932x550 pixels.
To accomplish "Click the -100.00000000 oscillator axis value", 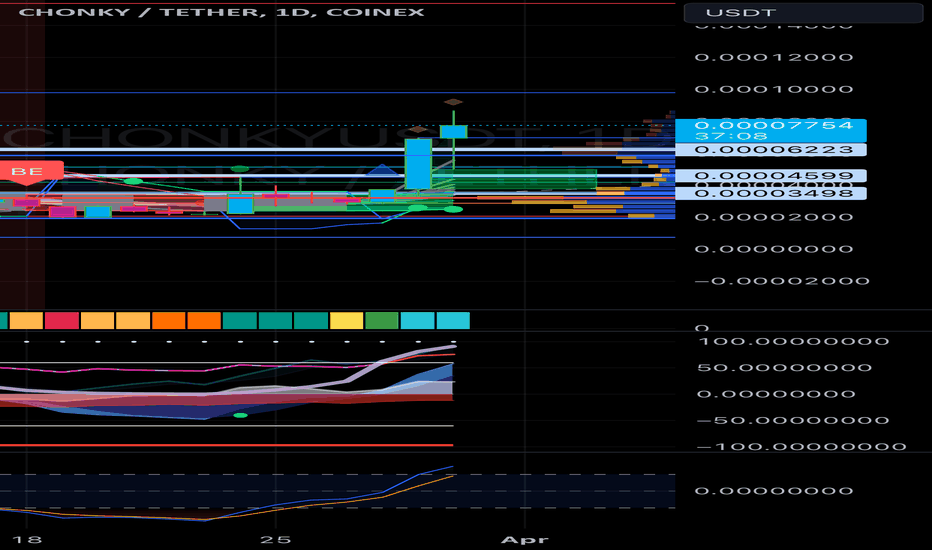I will pos(801,447).
